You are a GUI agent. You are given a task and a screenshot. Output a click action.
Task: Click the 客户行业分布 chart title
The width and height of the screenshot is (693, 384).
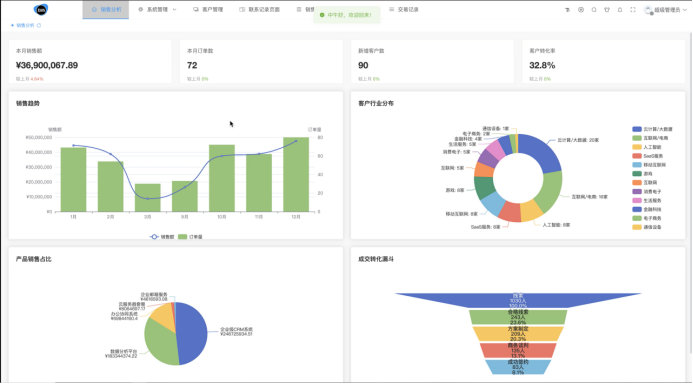(x=376, y=103)
